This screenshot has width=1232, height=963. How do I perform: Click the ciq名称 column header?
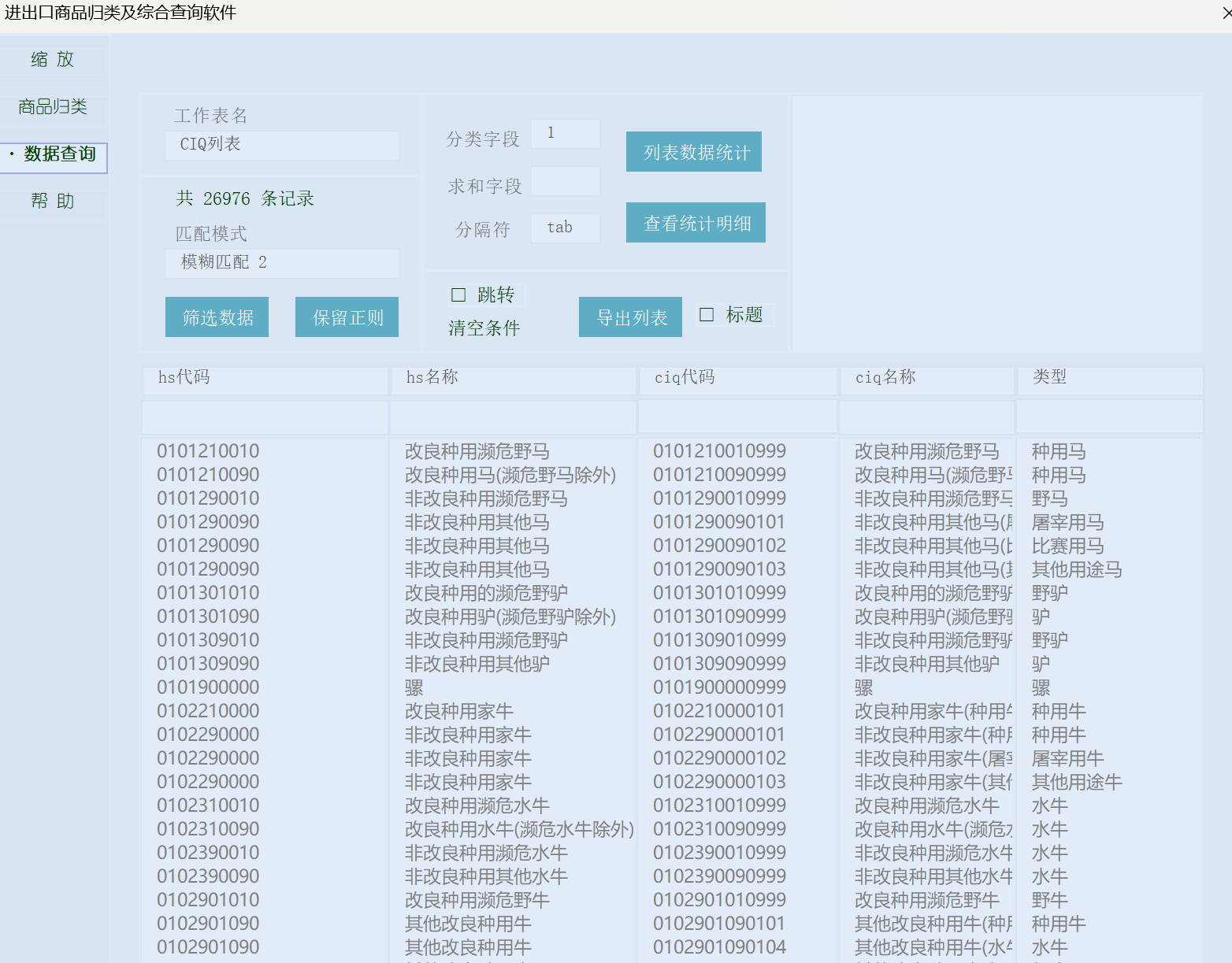pos(926,378)
